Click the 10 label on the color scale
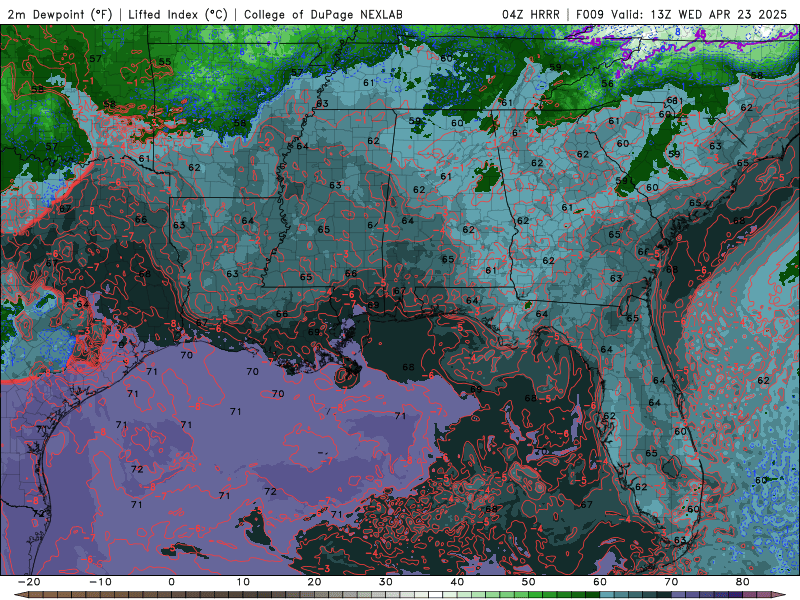The image size is (800, 600). click(x=243, y=582)
